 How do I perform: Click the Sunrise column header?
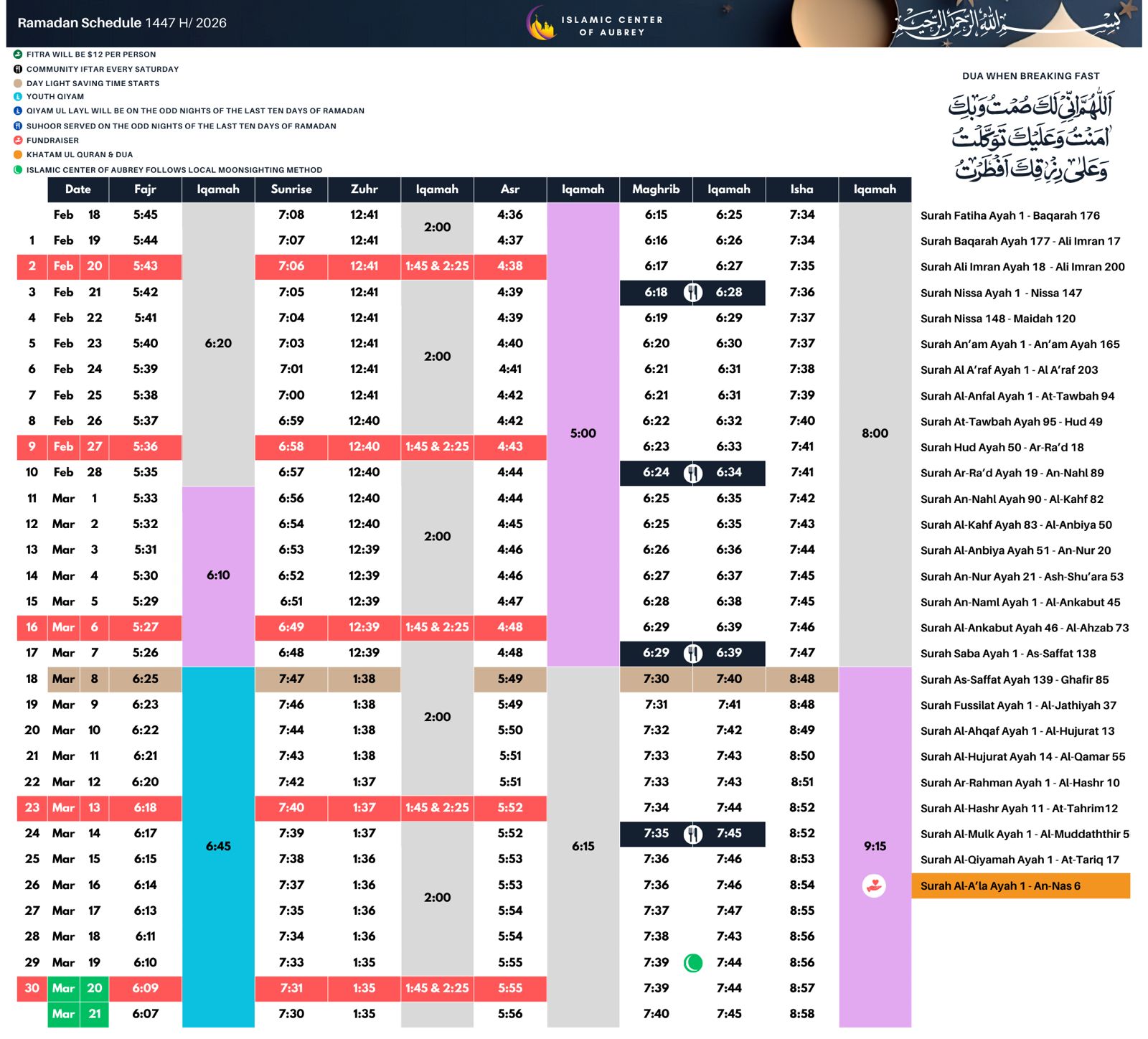coord(291,189)
